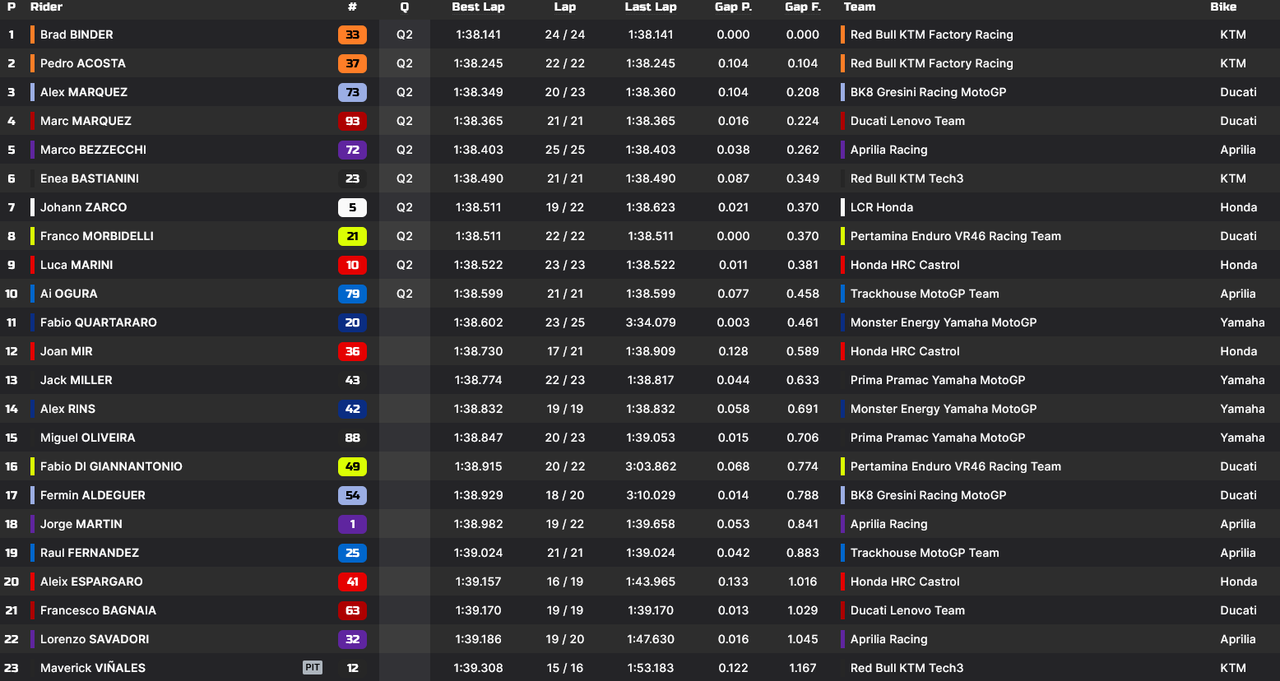The width and height of the screenshot is (1280, 681).
Task: Select rider name Brad BINDER
Action: (x=76, y=35)
